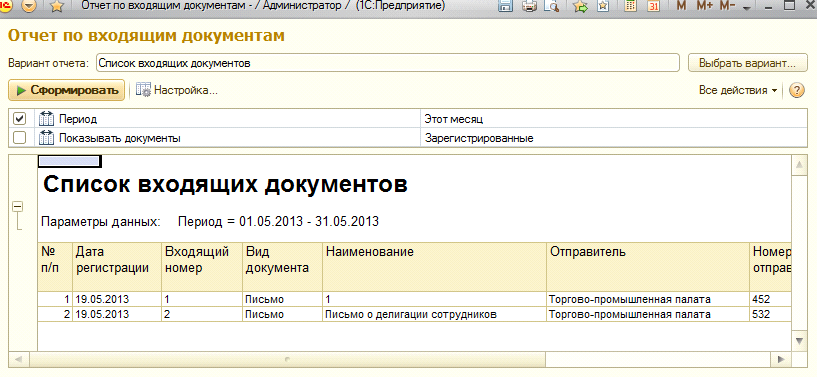Click the Список входящих документов report title
The image size is (817, 377).
click(x=225, y=184)
